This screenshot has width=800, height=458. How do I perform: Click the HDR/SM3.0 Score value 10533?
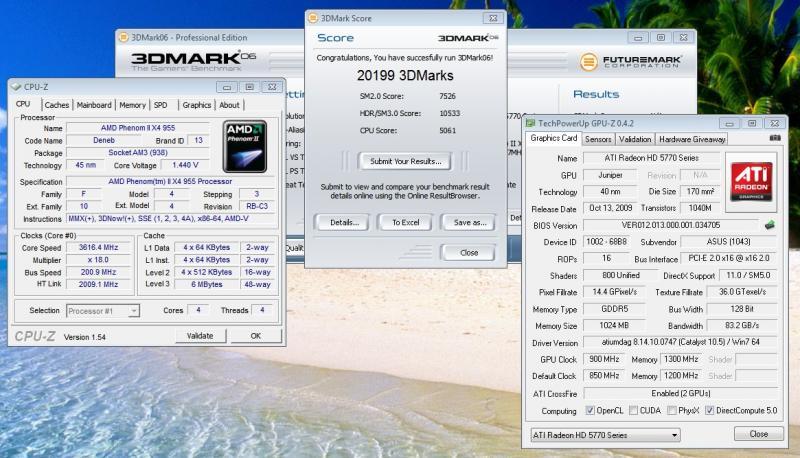click(x=449, y=113)
